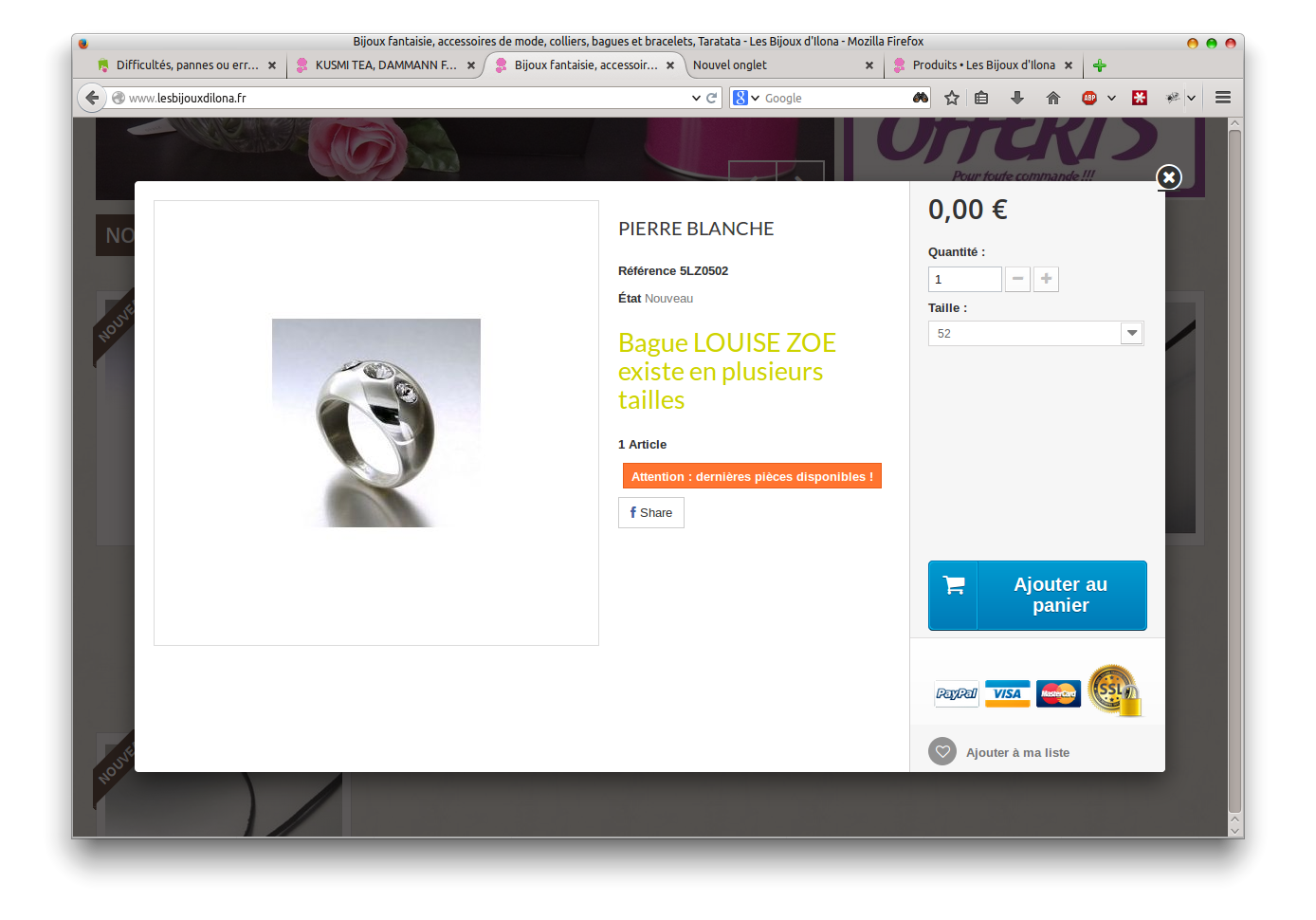The height and width of the screenshot is (920, 1316).
Task: Increase quantity with the plus button
Action: coord(1046,279)
